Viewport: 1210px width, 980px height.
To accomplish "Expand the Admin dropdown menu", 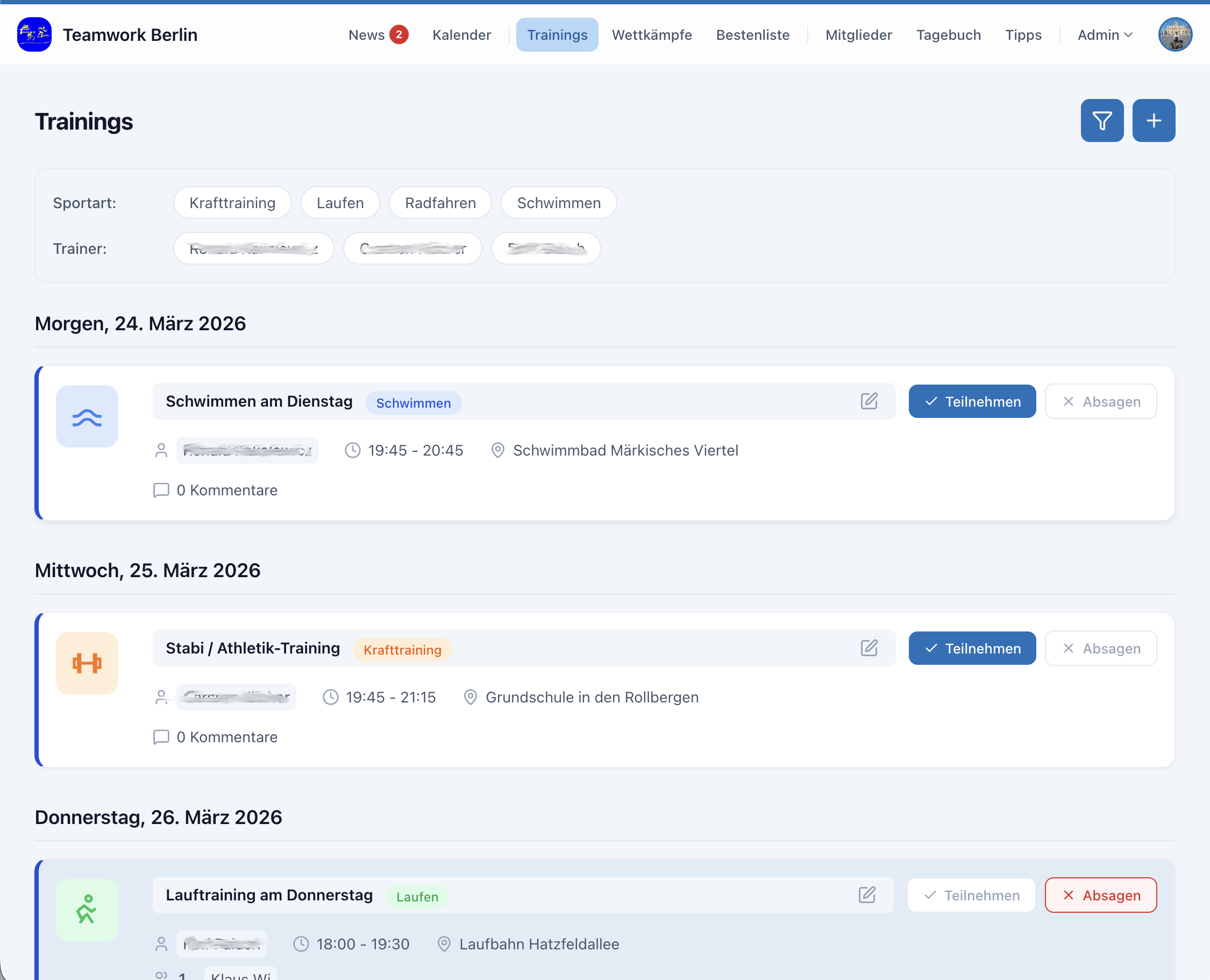I will coord(1105,35).
